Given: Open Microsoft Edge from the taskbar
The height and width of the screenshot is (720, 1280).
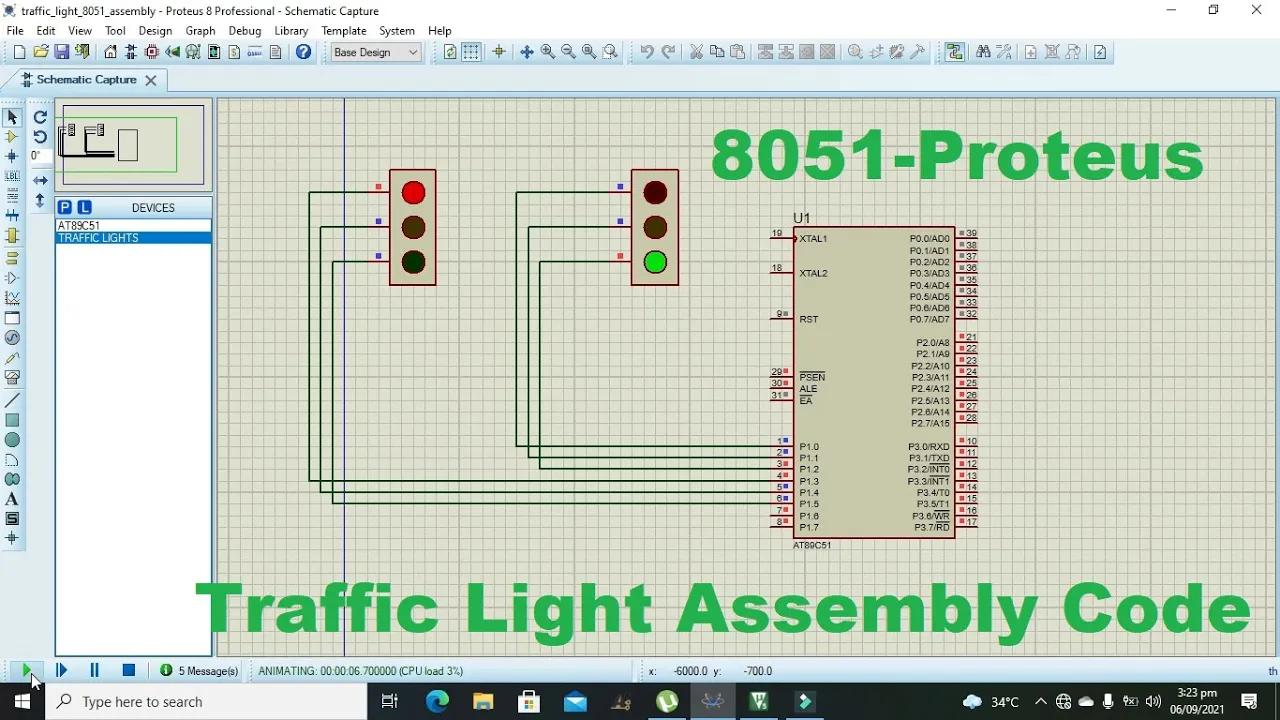Looking at the screenshot, I should [x=437, y=702].
